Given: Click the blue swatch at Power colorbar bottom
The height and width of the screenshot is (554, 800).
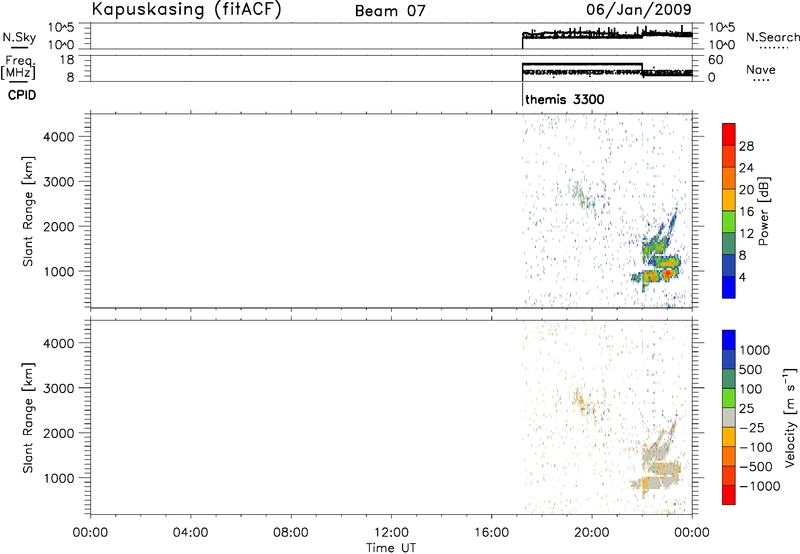Looking at the screenshot, I should (729, 287).
